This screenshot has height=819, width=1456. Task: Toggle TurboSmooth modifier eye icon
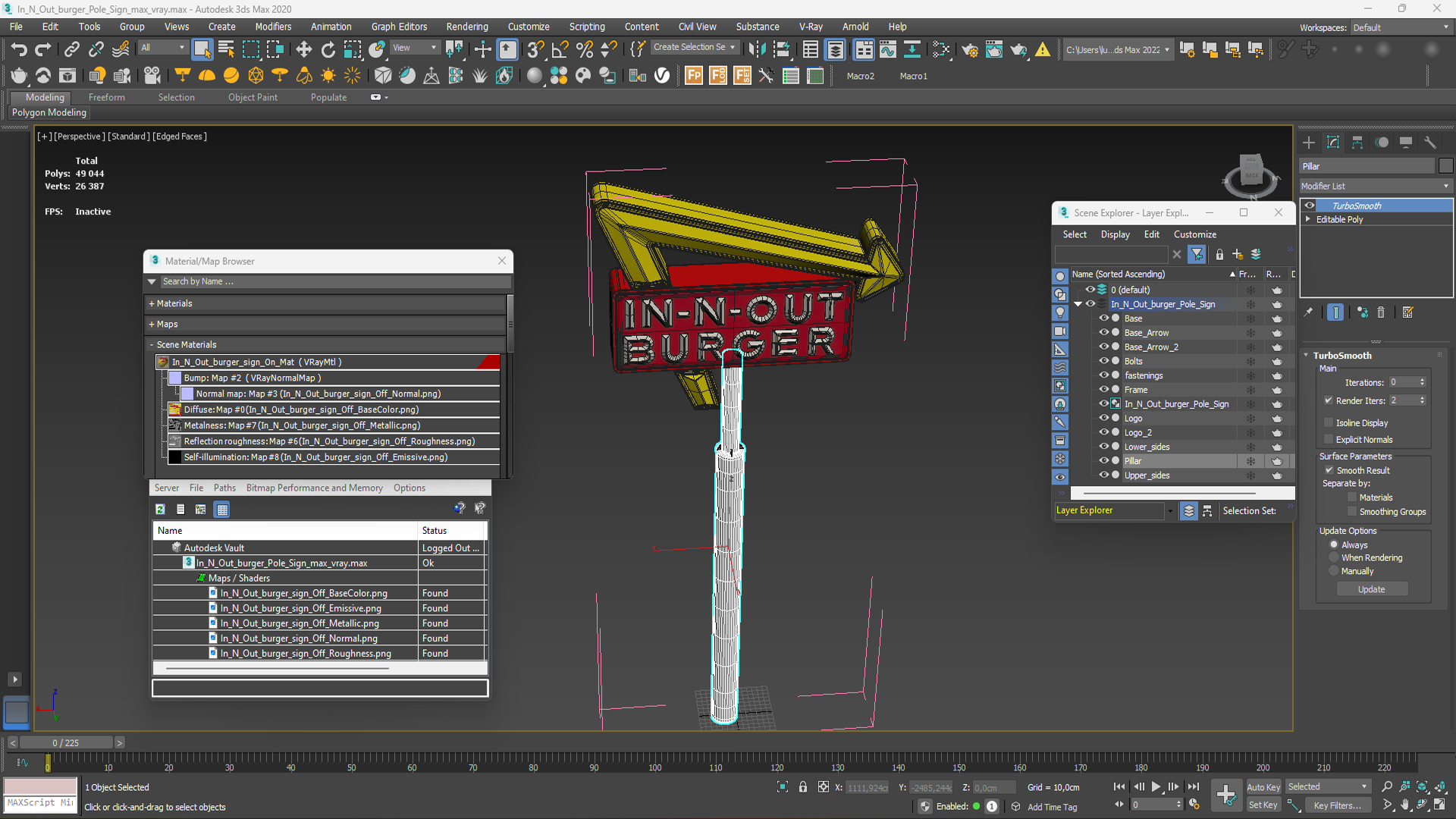(1310, 206)
